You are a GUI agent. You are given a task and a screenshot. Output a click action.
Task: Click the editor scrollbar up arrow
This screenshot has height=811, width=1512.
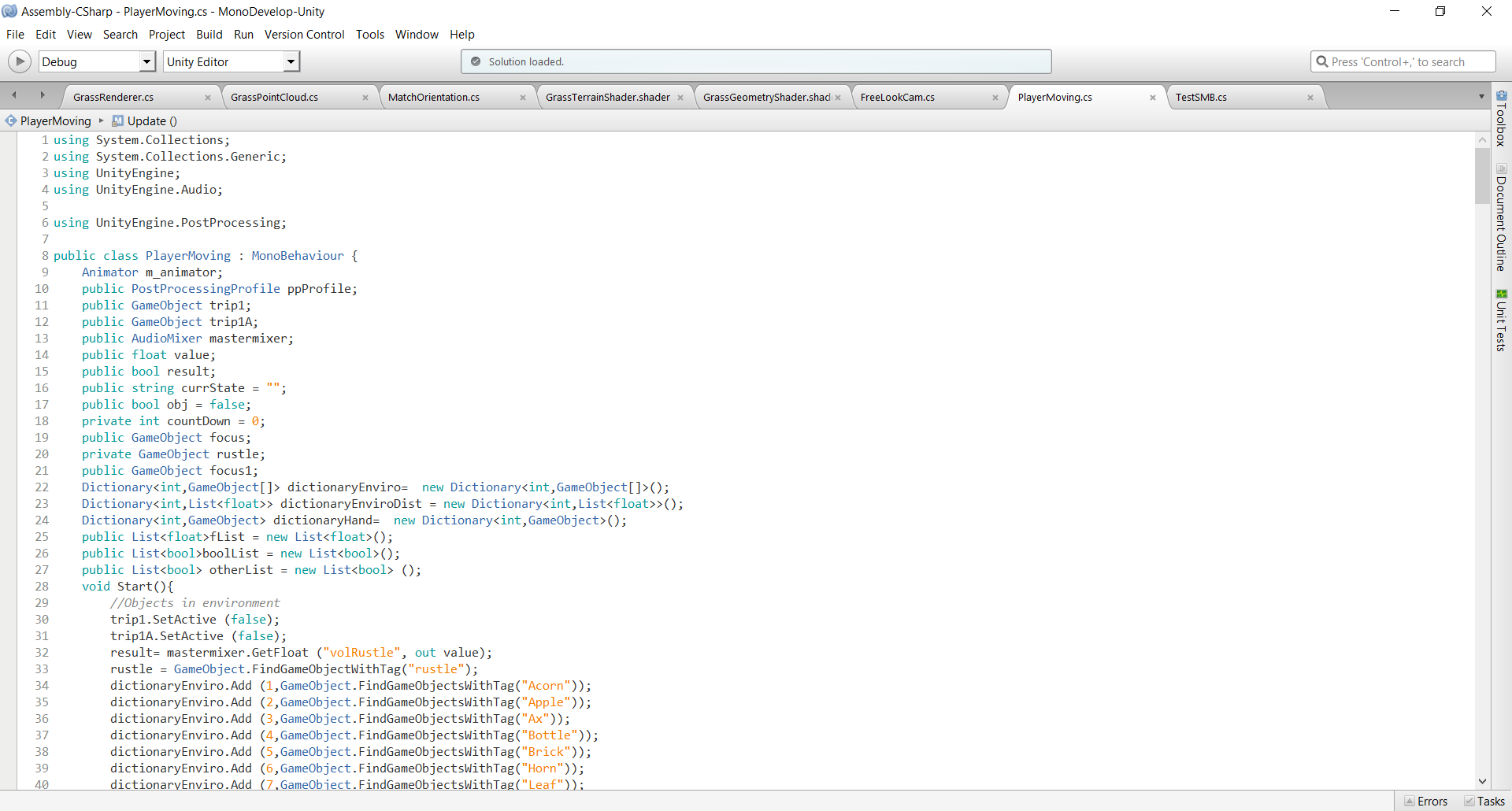[1482, 139]
